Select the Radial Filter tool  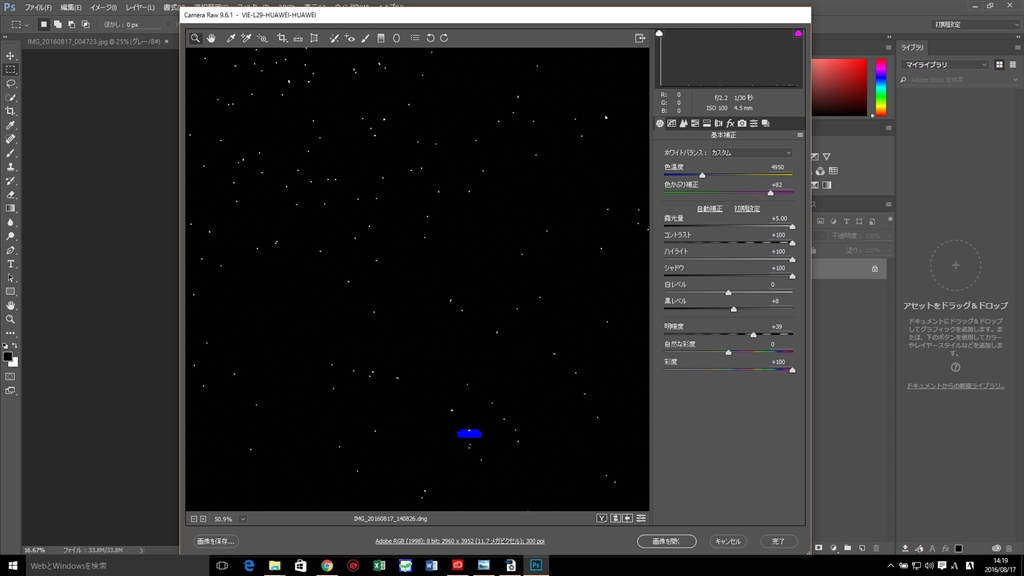point(396,39)
